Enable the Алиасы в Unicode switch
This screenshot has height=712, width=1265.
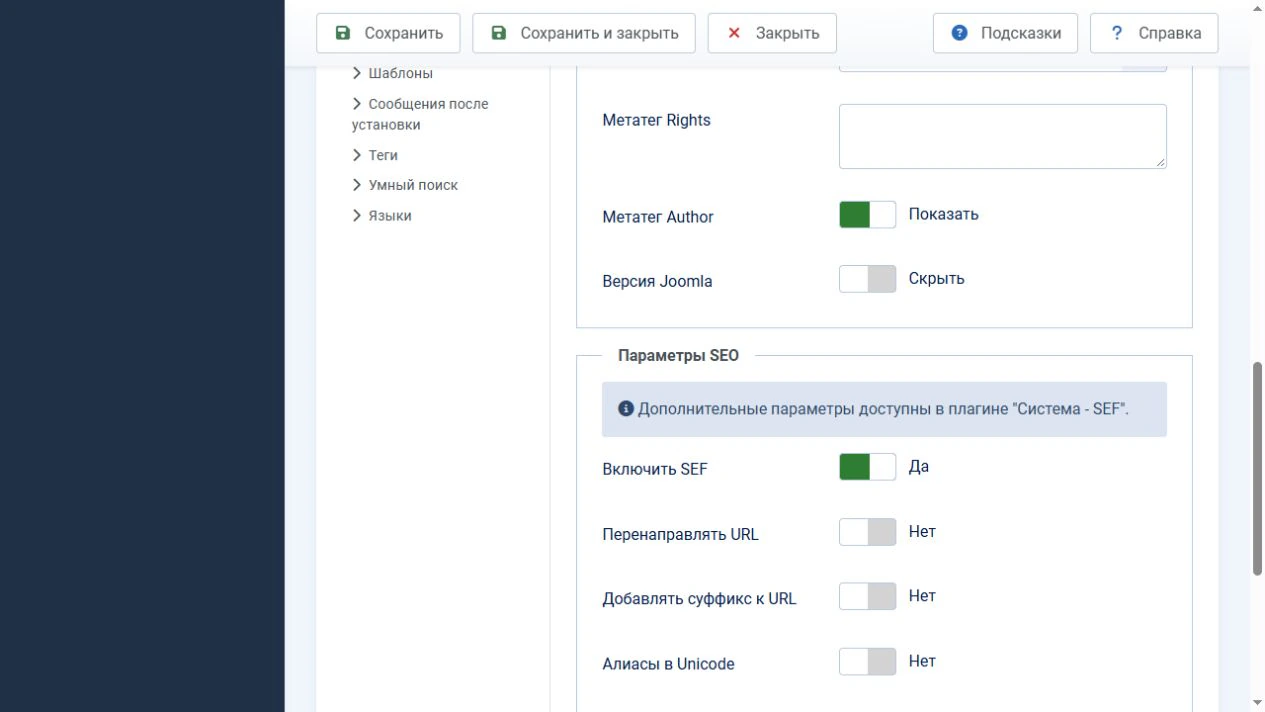(867, 661)
